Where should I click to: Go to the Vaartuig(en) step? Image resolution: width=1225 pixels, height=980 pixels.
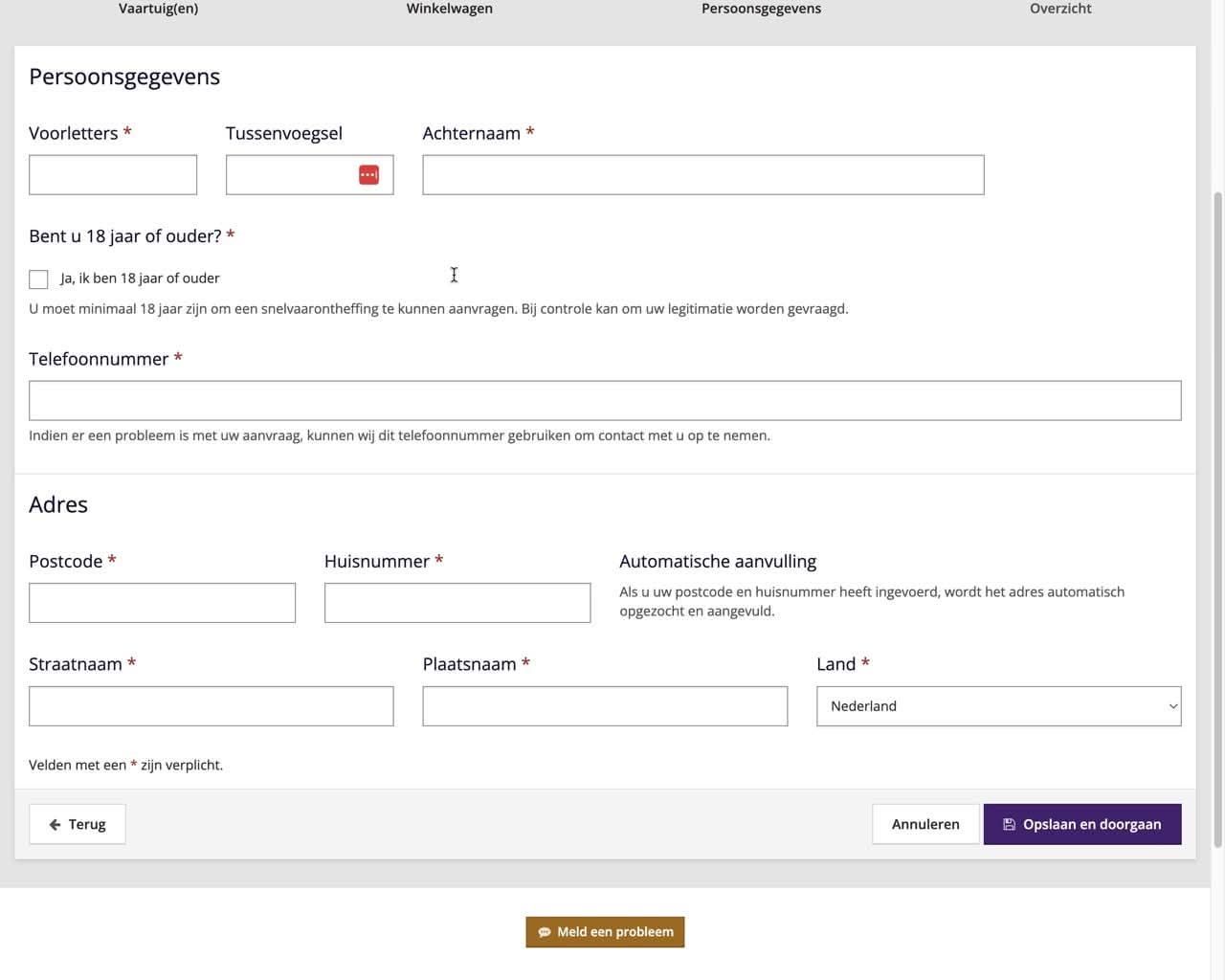[x=159, y=9]
